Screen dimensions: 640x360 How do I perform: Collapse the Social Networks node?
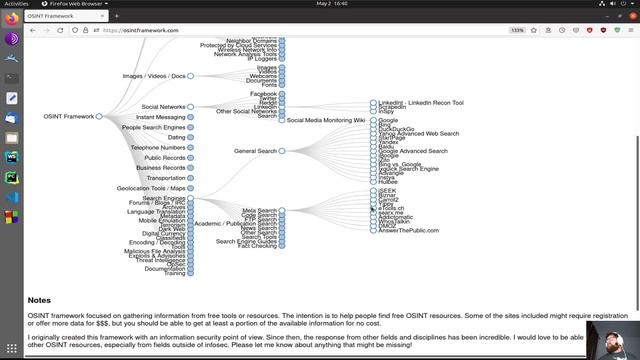coord(190,107)
